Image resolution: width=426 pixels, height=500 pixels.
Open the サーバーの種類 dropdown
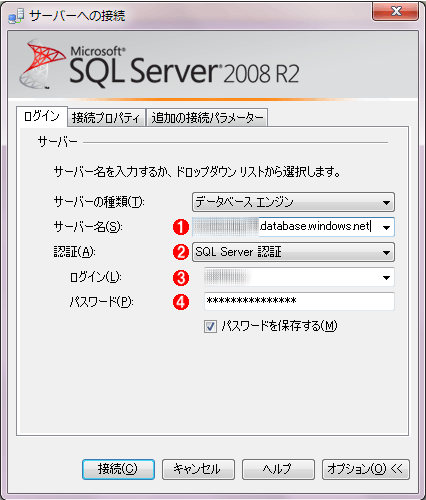point(293,202)
